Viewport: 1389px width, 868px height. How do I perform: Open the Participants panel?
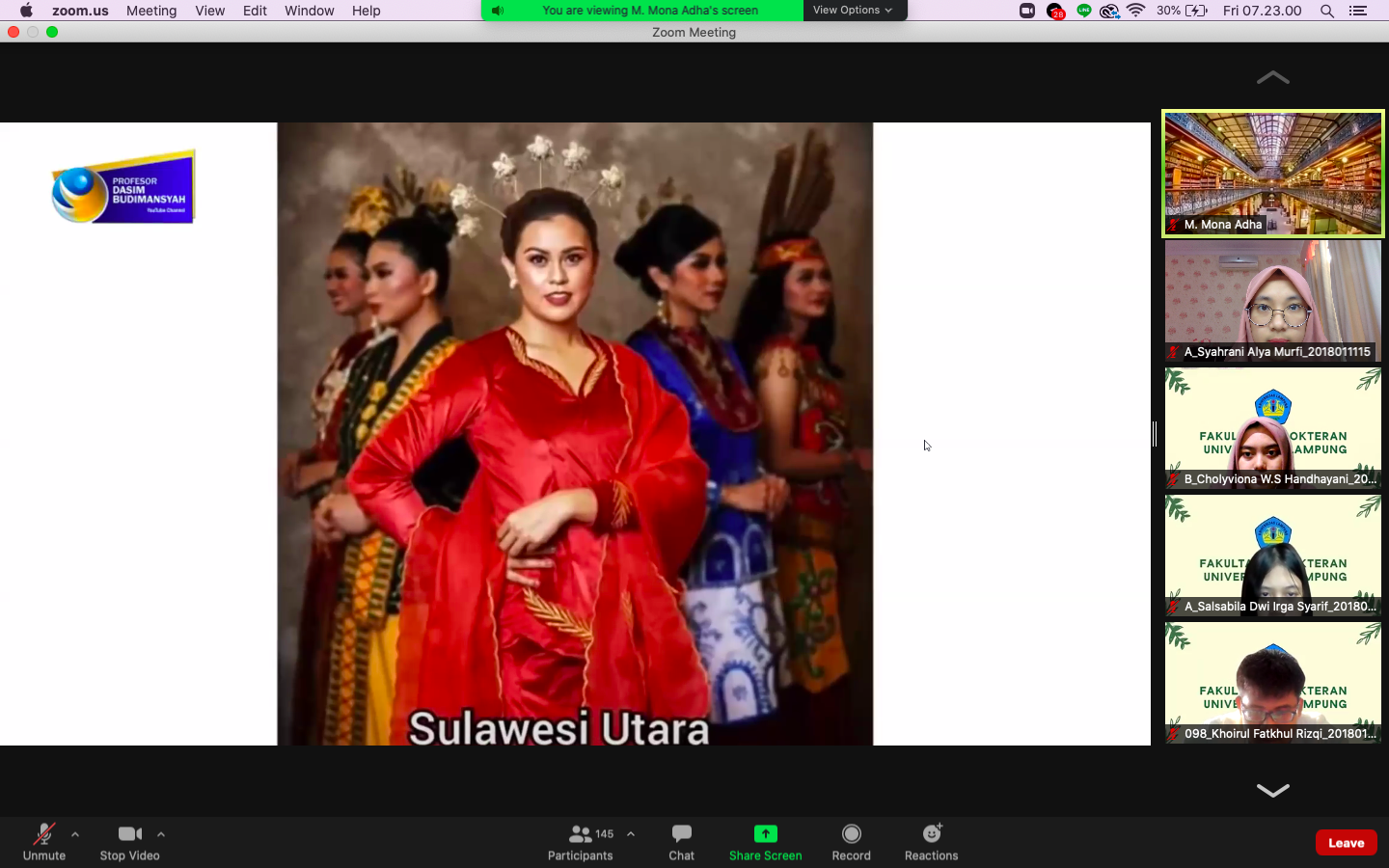pos(580,841)
